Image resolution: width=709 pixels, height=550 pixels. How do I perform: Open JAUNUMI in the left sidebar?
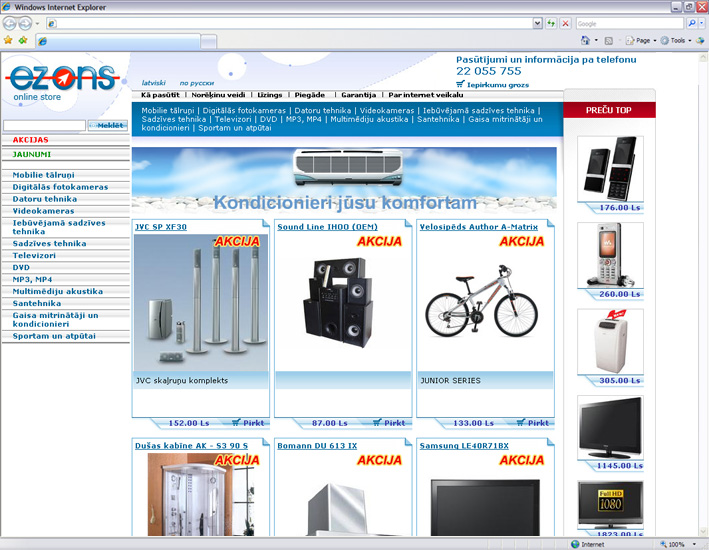[32, 154]
